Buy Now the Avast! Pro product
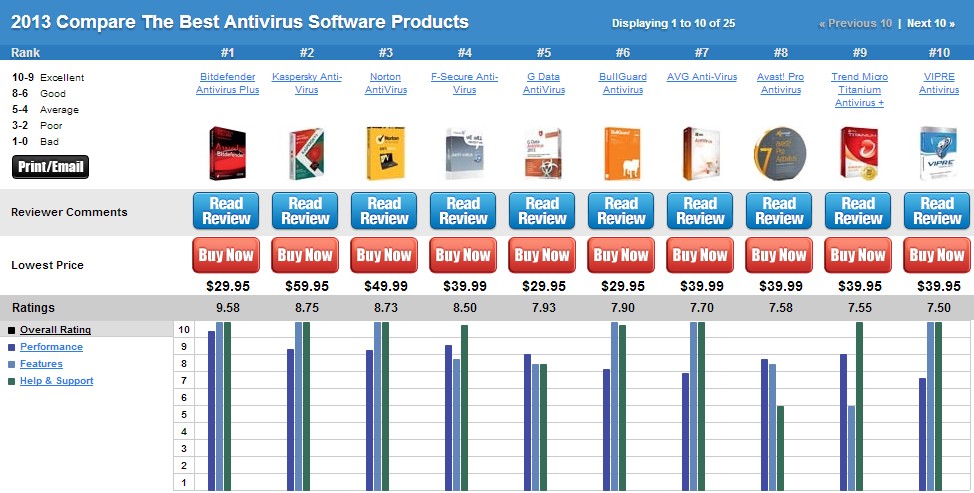This screenshot has height=493, width=974. tap(779, 255)
